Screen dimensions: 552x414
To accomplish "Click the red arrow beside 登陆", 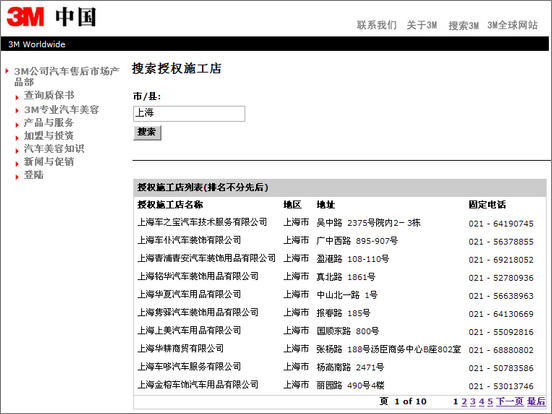I will point(17,177).
